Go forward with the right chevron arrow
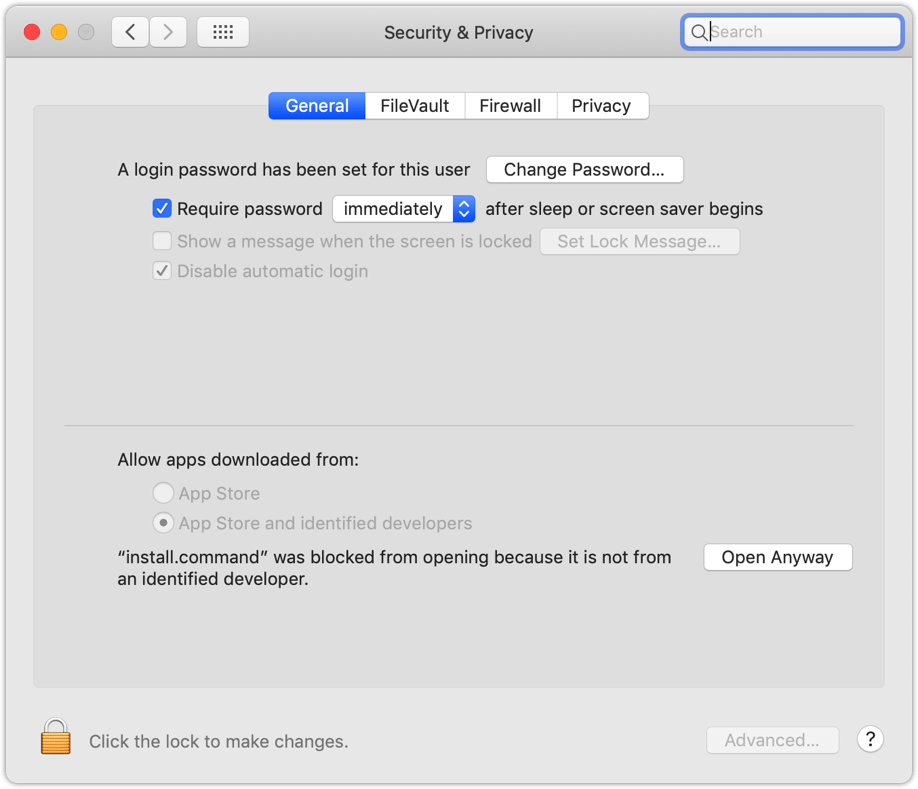 (168, 32)
